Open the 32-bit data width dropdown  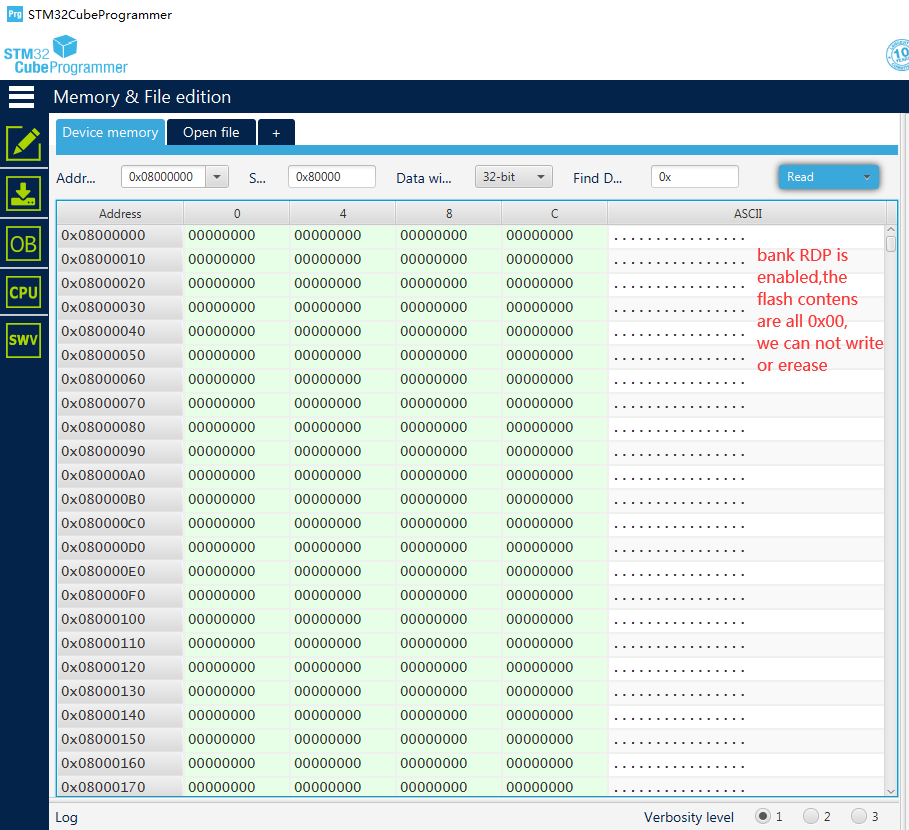514,177
